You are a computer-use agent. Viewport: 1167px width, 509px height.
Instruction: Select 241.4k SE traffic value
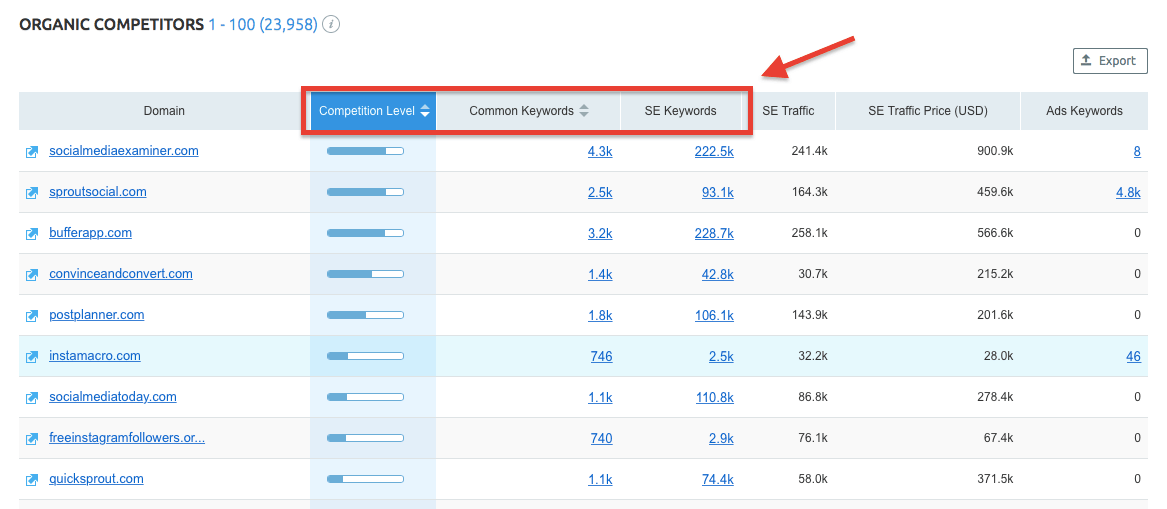pyautogui.click(x=808, y=151)
